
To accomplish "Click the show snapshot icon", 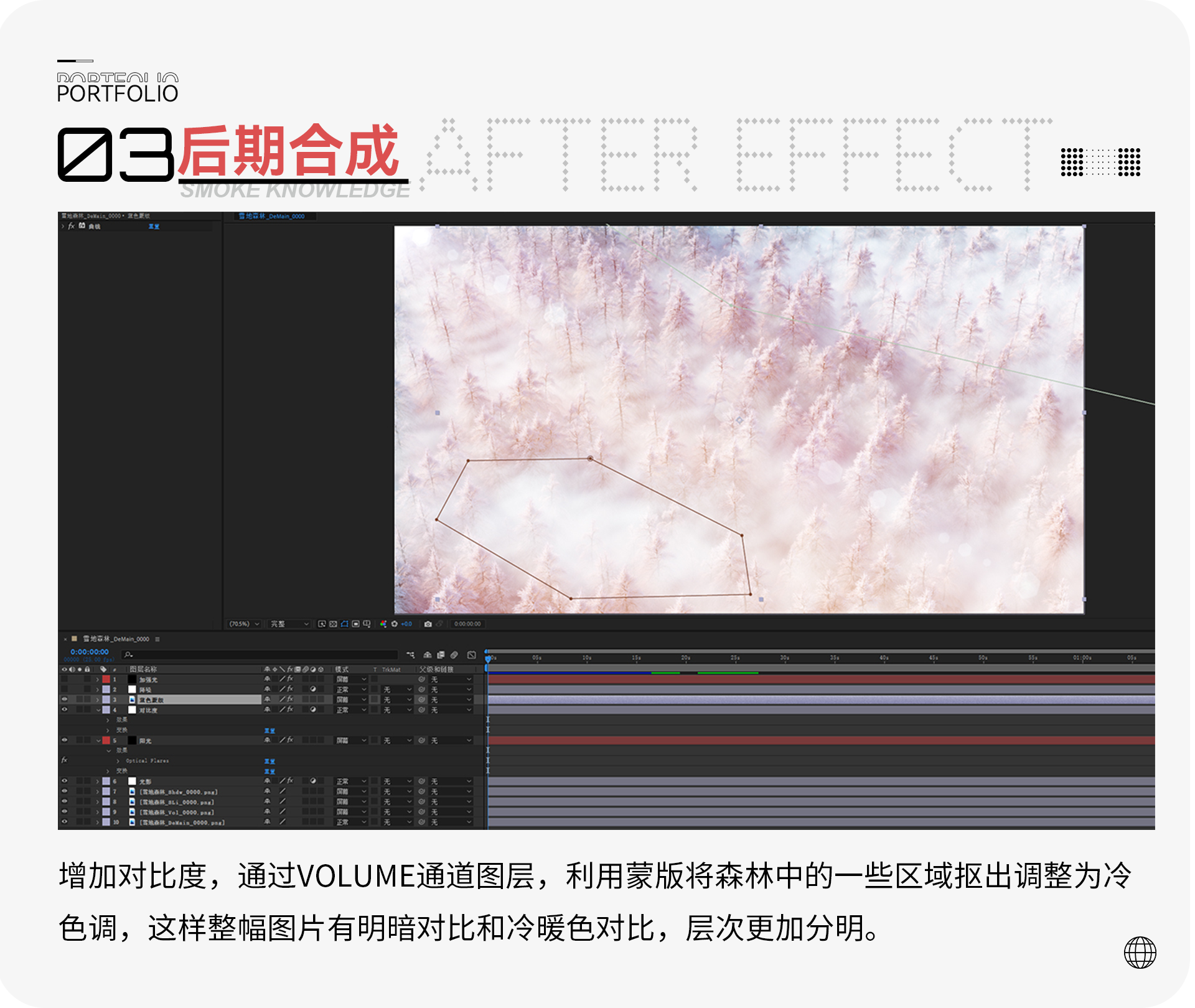I will coord(439,624).
